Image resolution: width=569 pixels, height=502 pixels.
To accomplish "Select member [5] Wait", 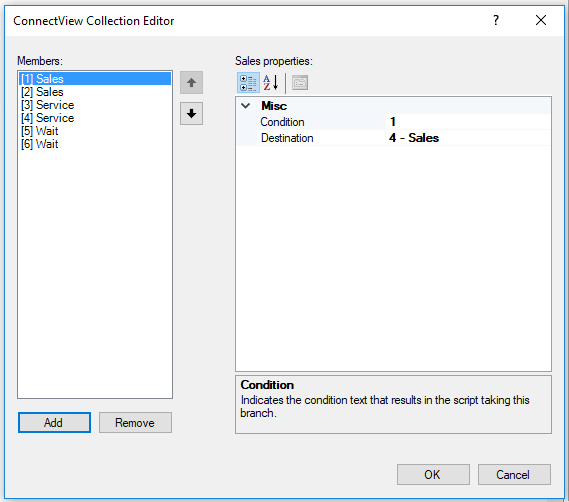I will (95, 131).
